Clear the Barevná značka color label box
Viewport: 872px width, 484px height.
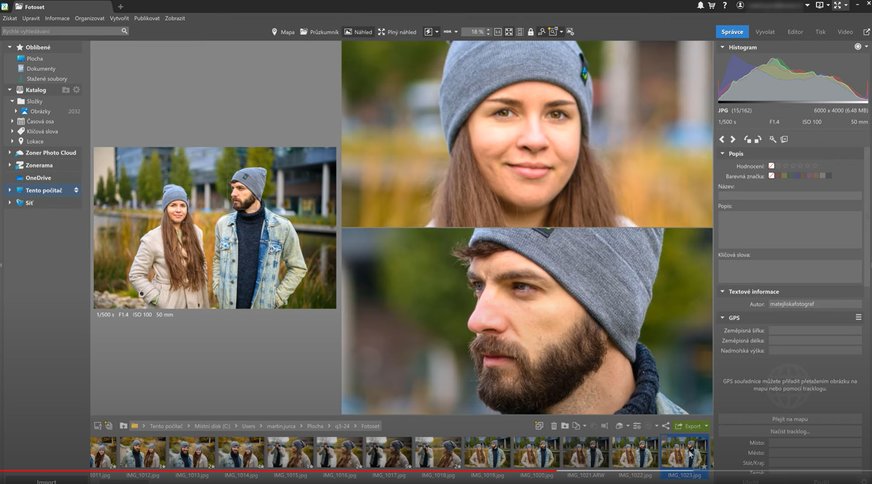point(771,176)
